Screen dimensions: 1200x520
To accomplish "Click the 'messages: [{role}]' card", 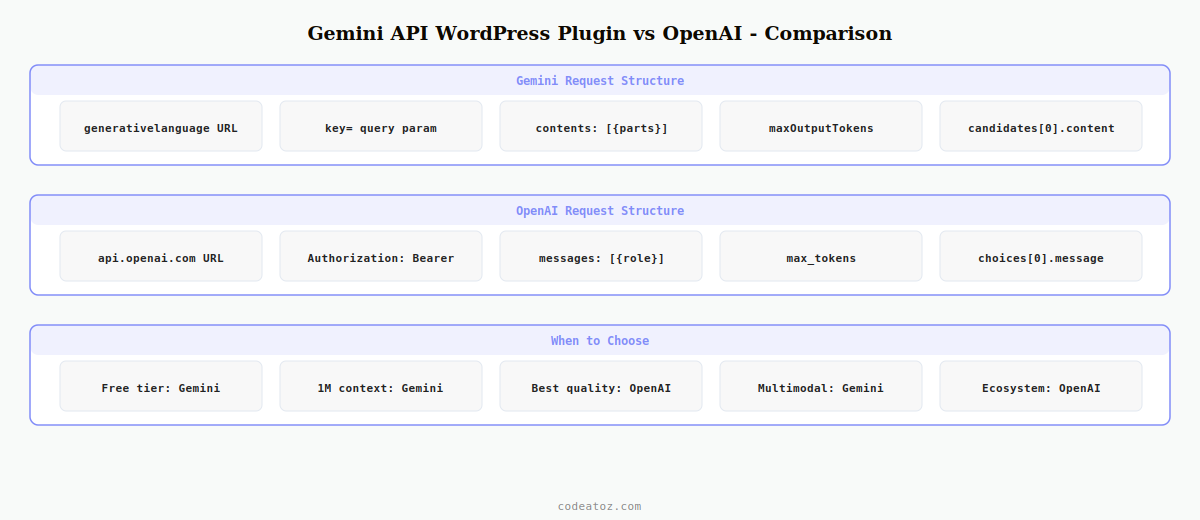I will (601, 256).
